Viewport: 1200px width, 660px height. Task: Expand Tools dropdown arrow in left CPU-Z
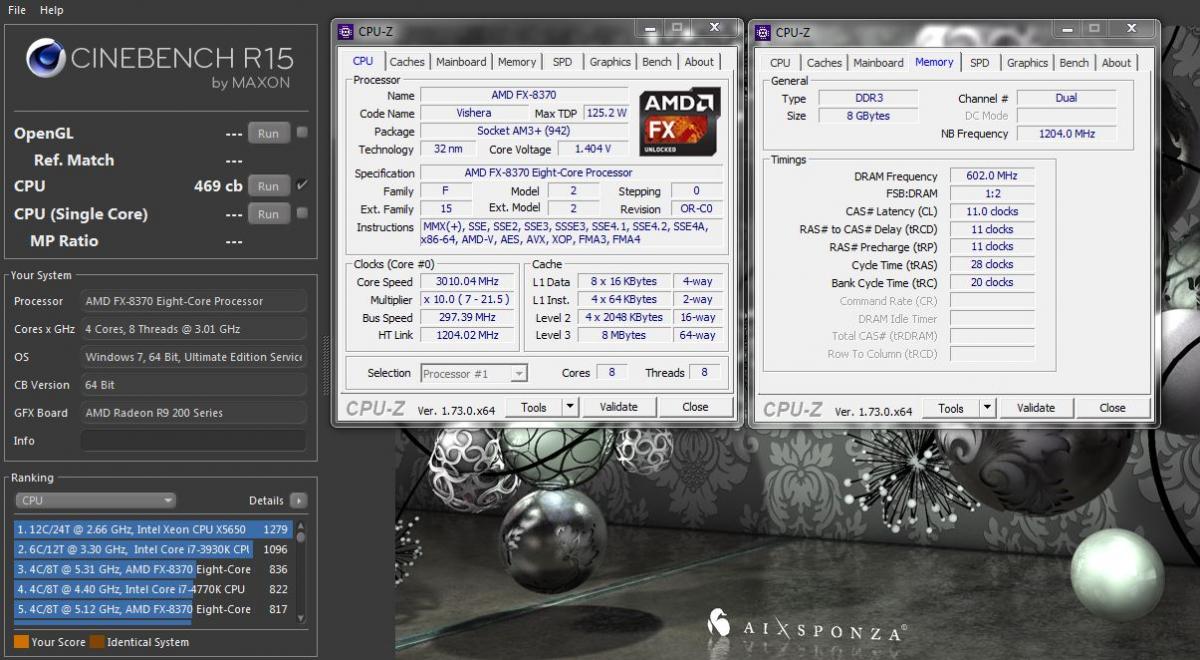570,407
